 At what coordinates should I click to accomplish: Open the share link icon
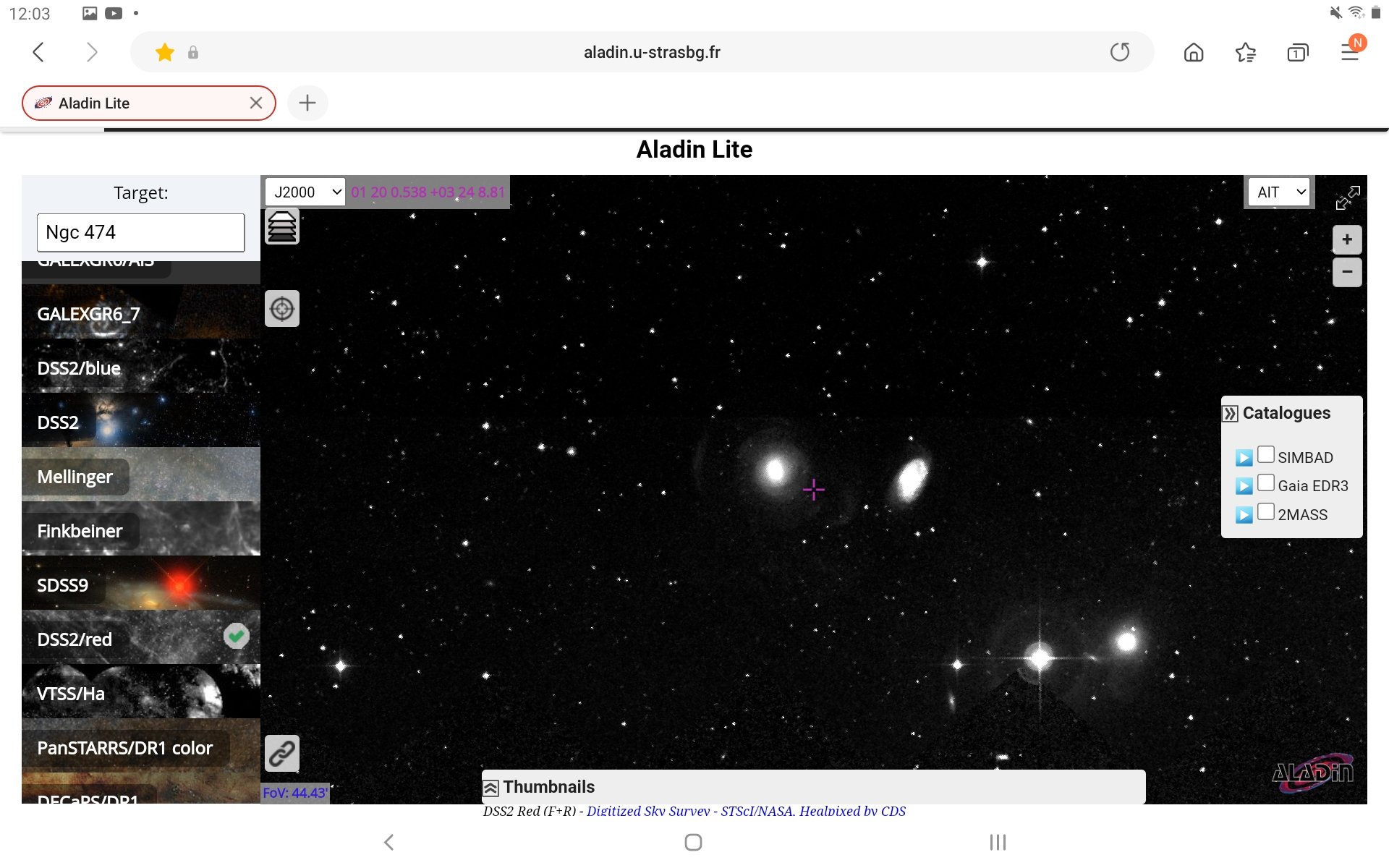282,754
